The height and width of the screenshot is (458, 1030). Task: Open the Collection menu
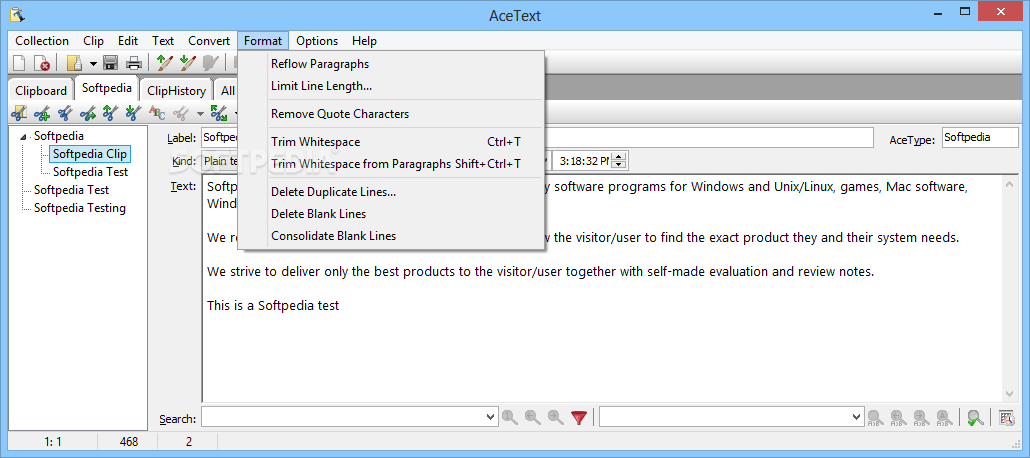click(42, 41)
